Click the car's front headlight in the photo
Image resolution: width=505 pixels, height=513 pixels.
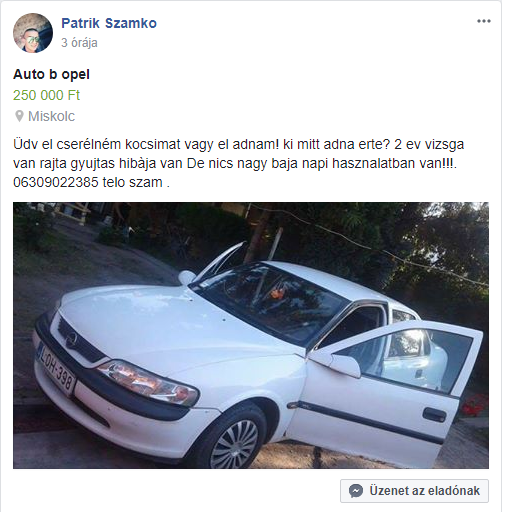click(148, 382)
